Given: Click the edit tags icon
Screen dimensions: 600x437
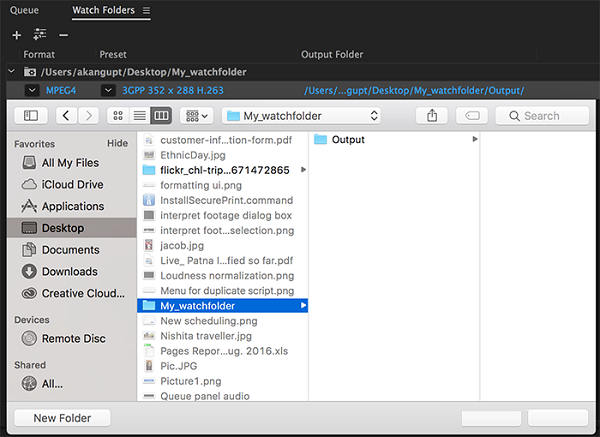Looking at the screenshot, I should tap(472, 116).
